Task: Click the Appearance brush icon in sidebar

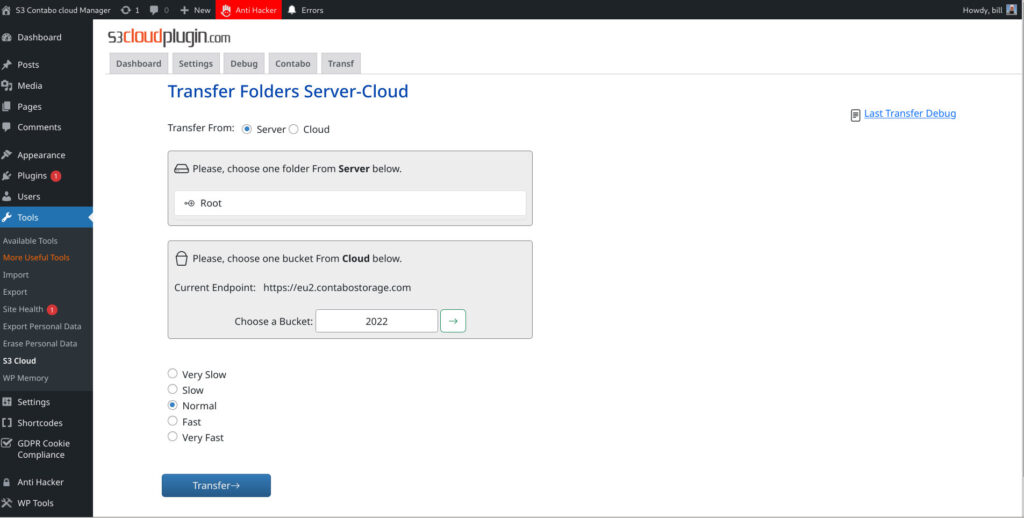Action: coord(7,155)
